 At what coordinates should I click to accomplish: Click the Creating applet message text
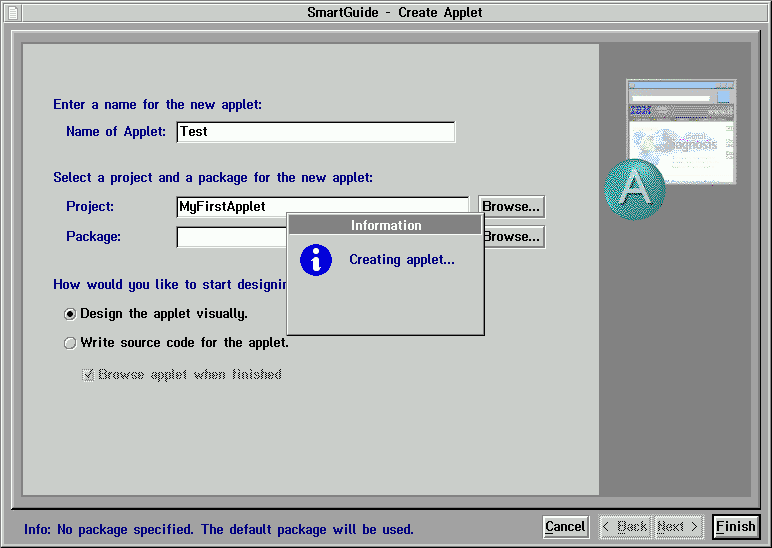(x=401, y=260)
